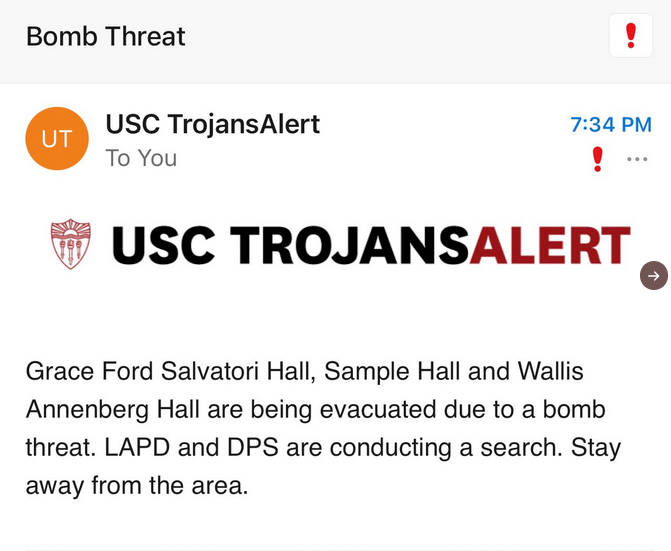Expand the "To You" recipient details
This screenshot has width=671, height=551.
141,158
